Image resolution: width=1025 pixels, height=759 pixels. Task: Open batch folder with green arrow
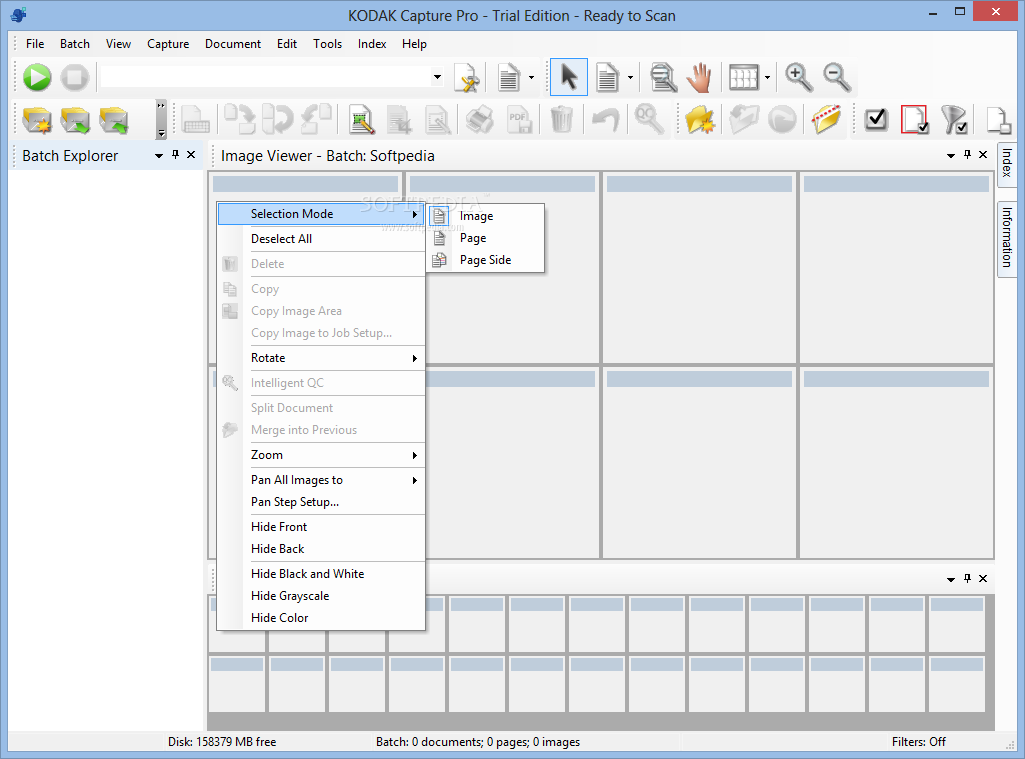point(75,120)
